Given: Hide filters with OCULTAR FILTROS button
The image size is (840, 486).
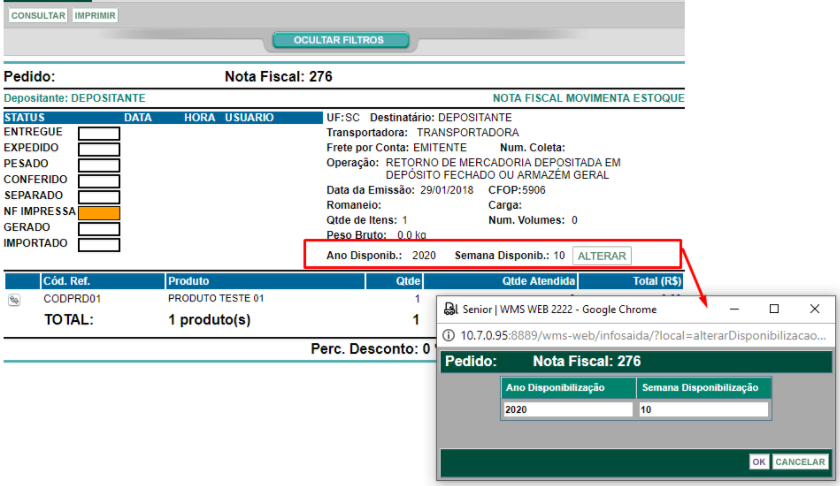Looking at the screenshot, I should click(x=341, y=40).
